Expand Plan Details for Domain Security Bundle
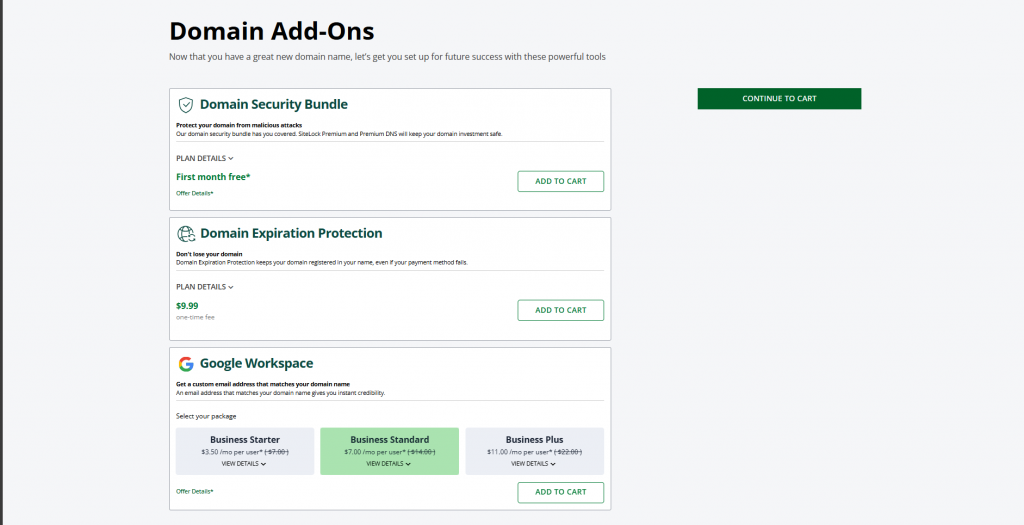Viewport: 1024px width, 525px height. (204, 158)
